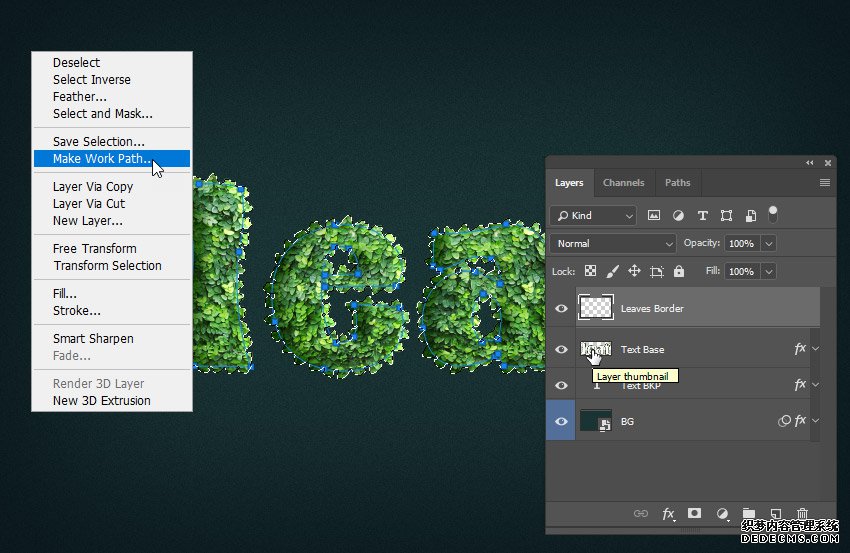The image size is (850, 553).
Task: Filter layers by smart object icon
Action: click(x=751, y=216)
